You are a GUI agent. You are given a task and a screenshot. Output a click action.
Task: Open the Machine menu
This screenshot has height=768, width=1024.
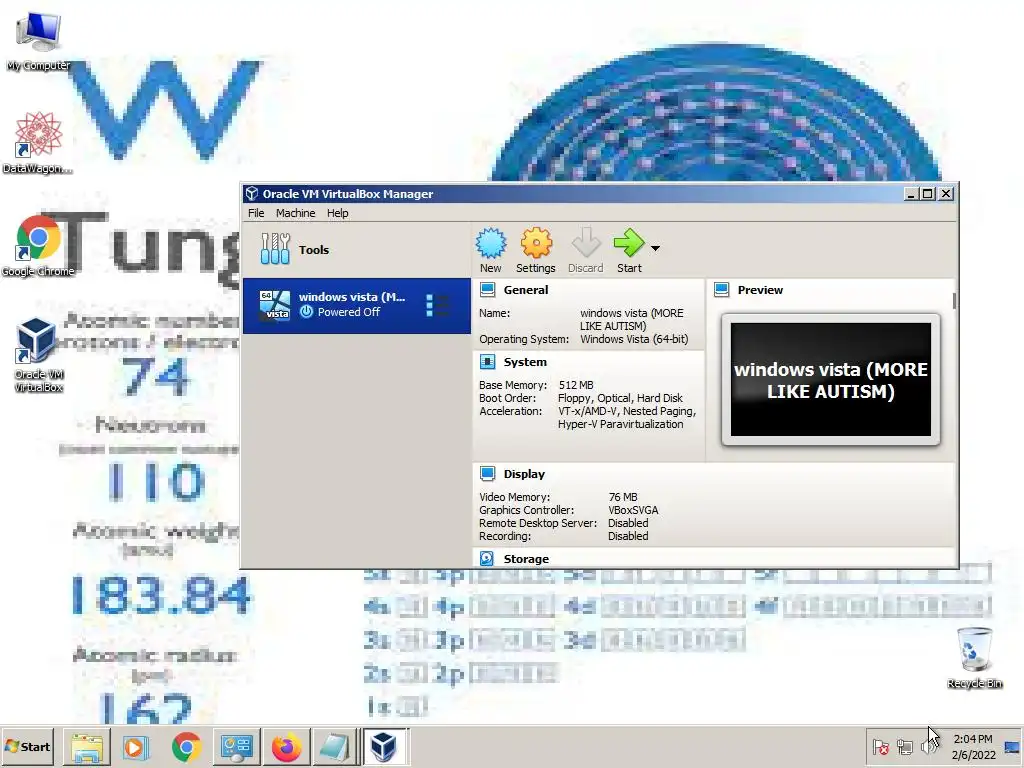point(295,213)
